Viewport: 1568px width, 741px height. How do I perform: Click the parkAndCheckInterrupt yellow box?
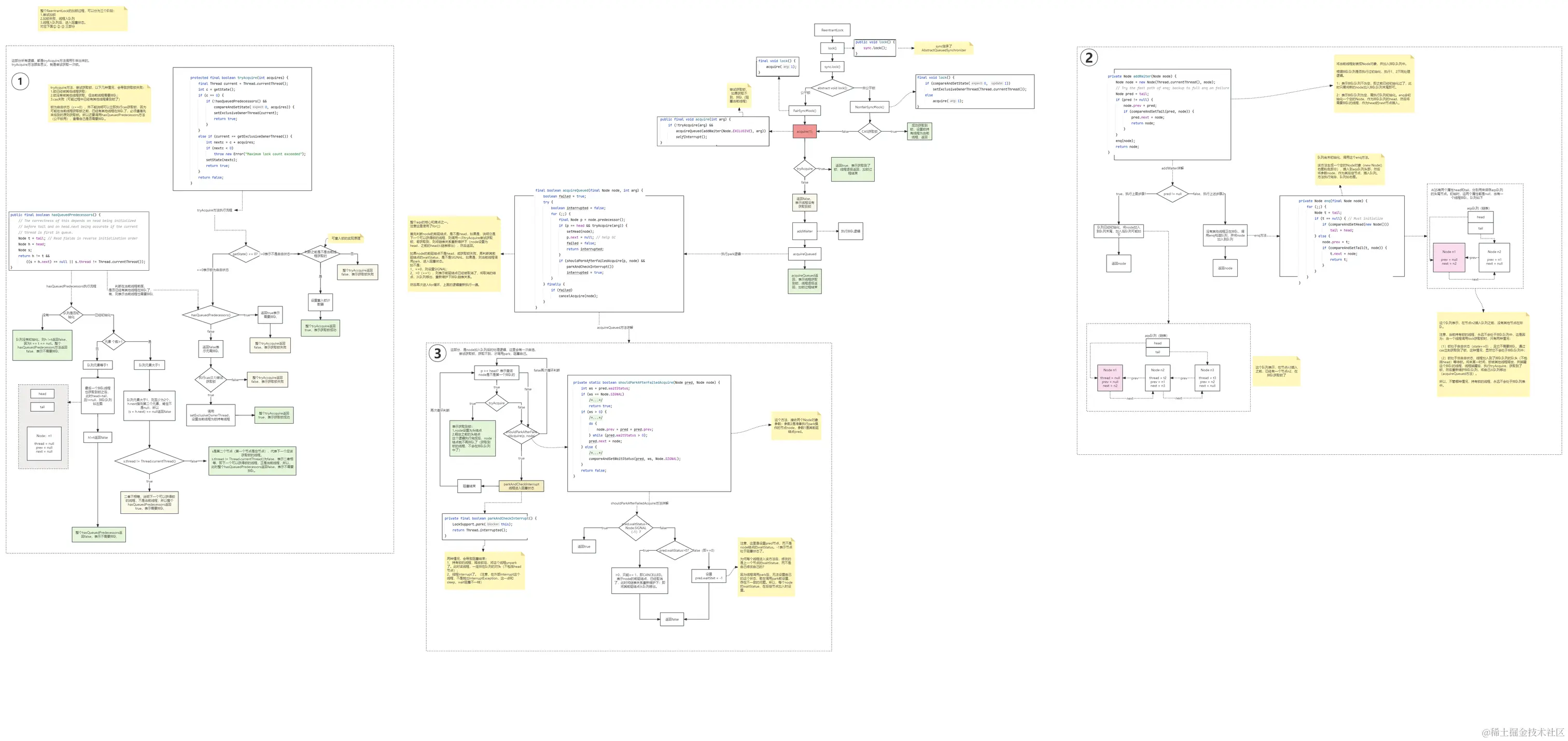[x=521, y=486]
